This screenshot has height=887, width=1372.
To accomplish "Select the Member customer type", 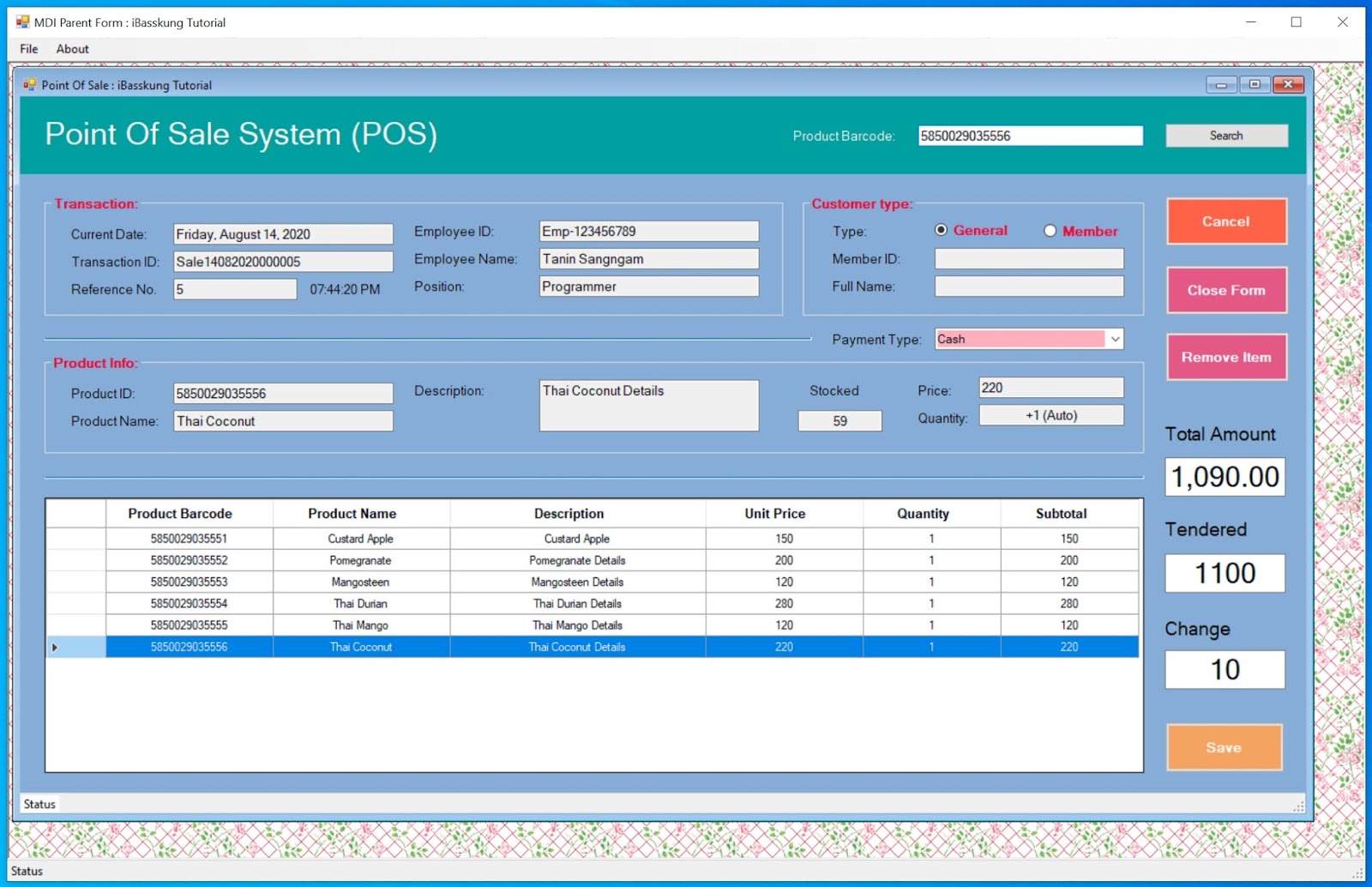I will click(x=1050, y=230).
